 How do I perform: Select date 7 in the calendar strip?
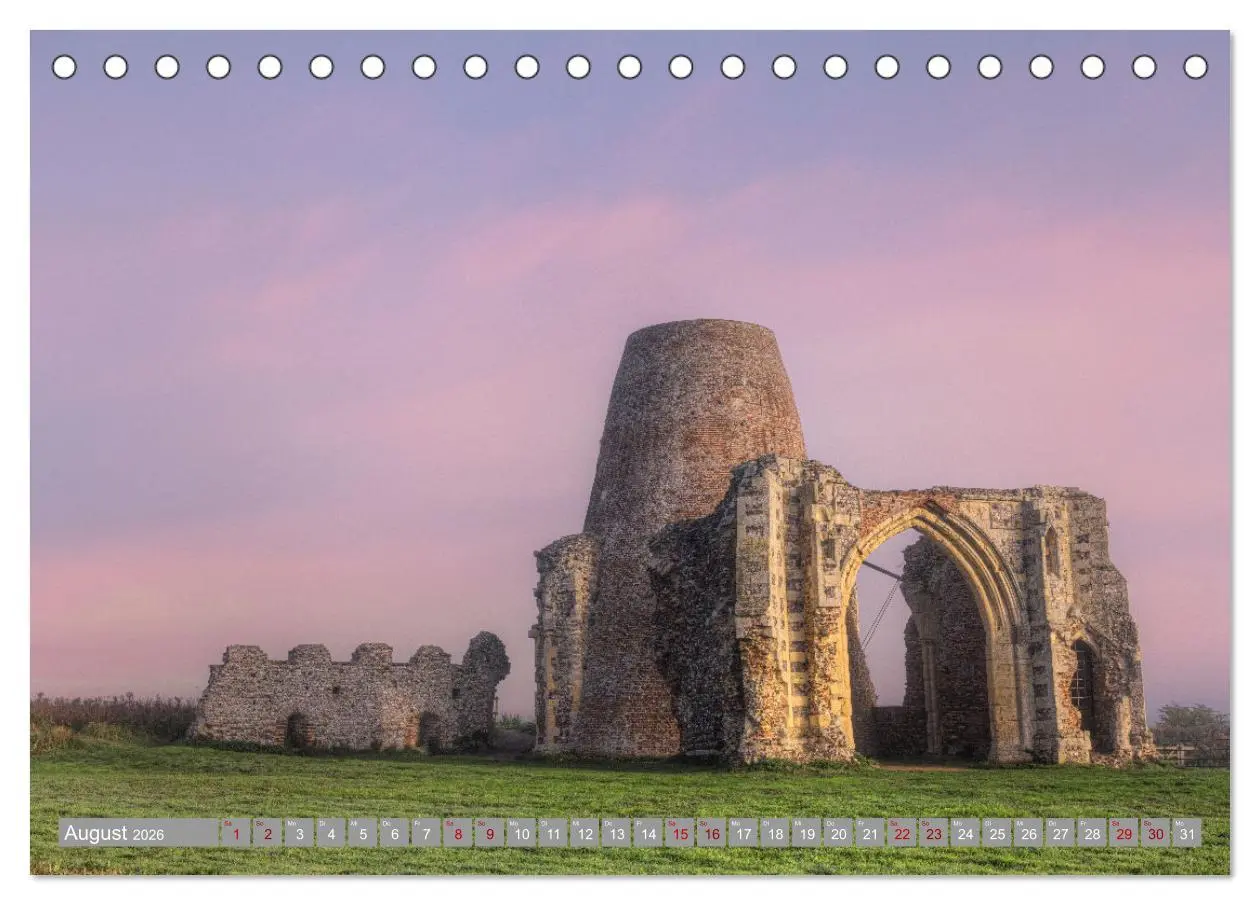pyautogui.click(x=426, y=833)
